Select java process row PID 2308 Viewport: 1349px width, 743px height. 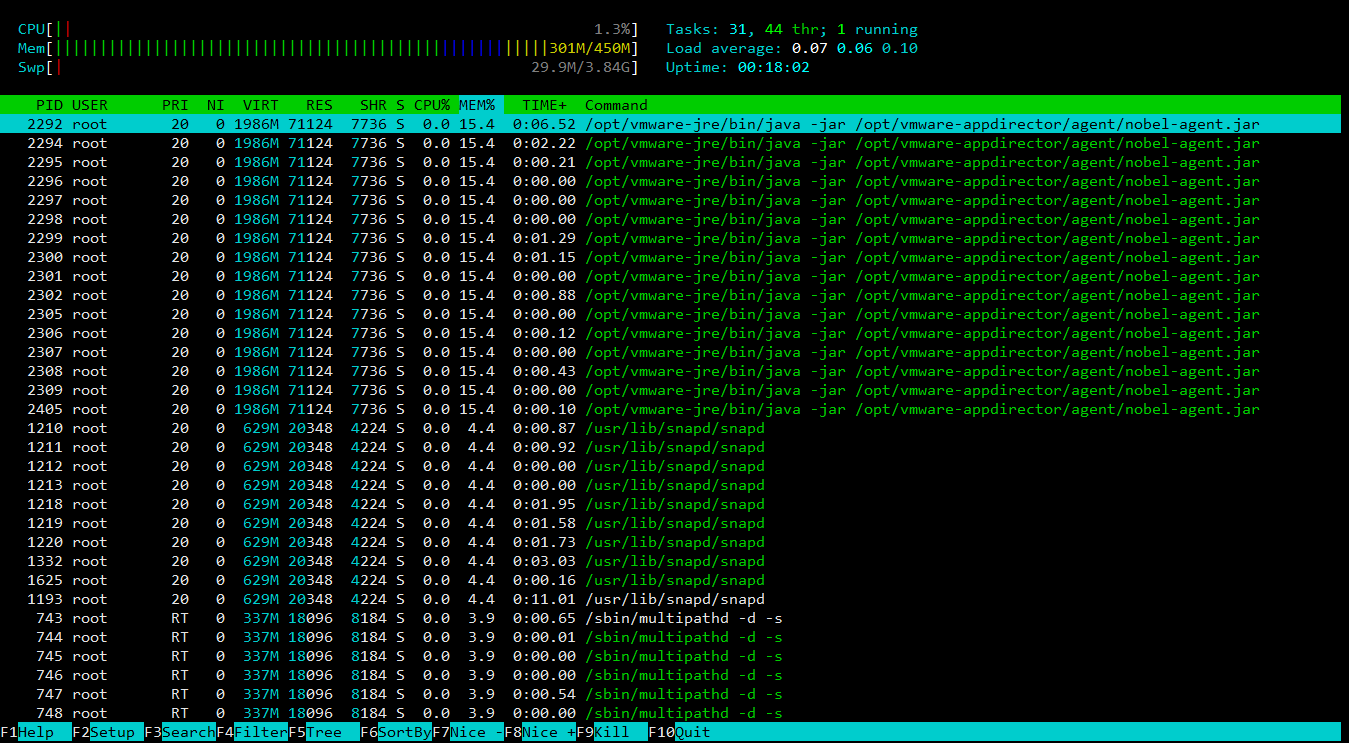pos(670,371)
